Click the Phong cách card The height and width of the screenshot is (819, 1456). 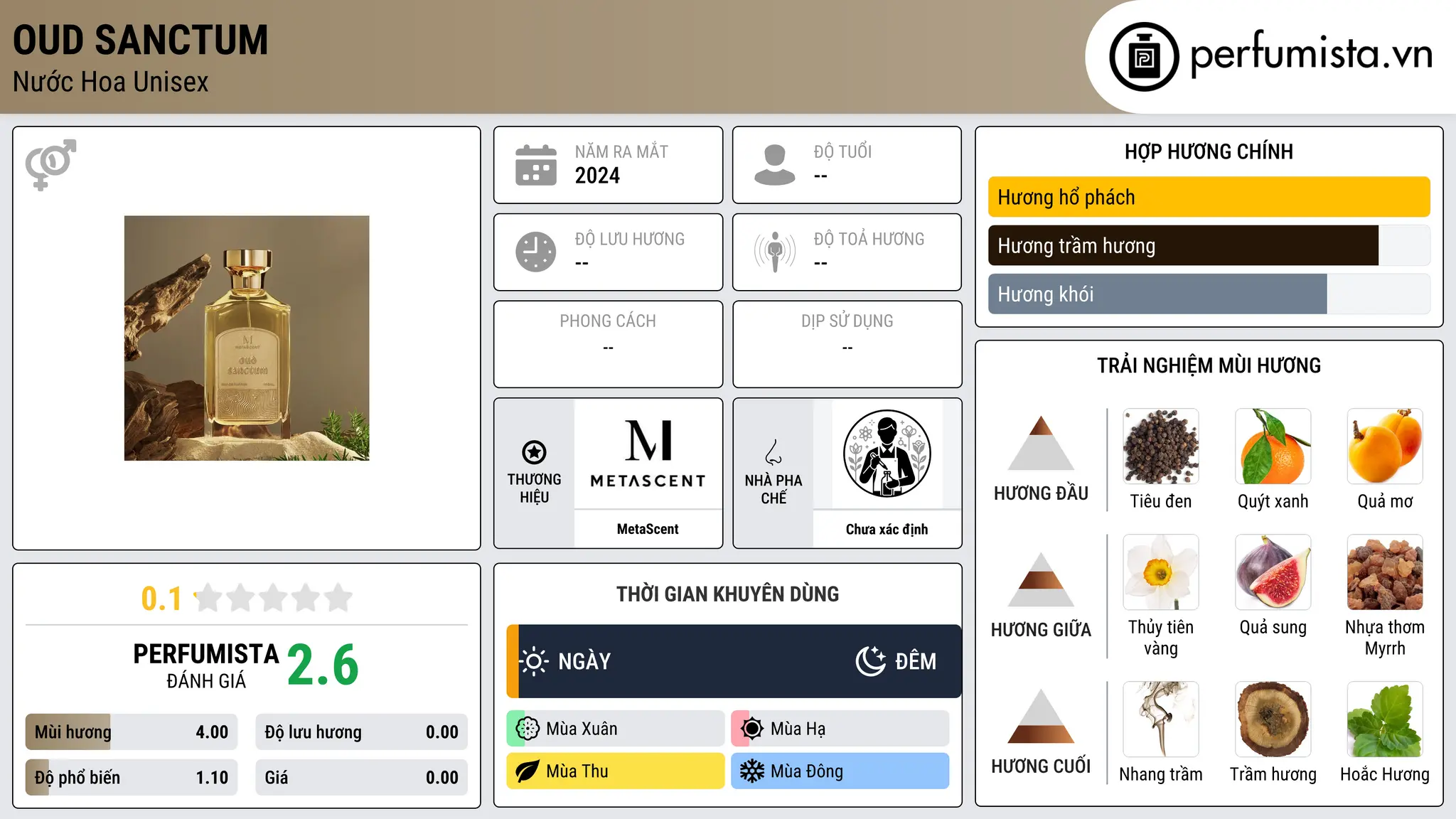(608, 344)
